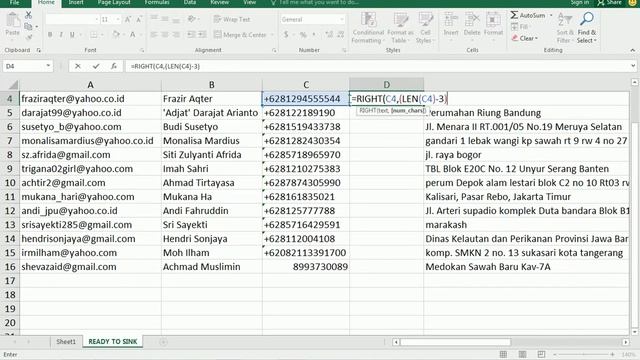
Task: Click the Format Painter brush icon
Action: 28,38
